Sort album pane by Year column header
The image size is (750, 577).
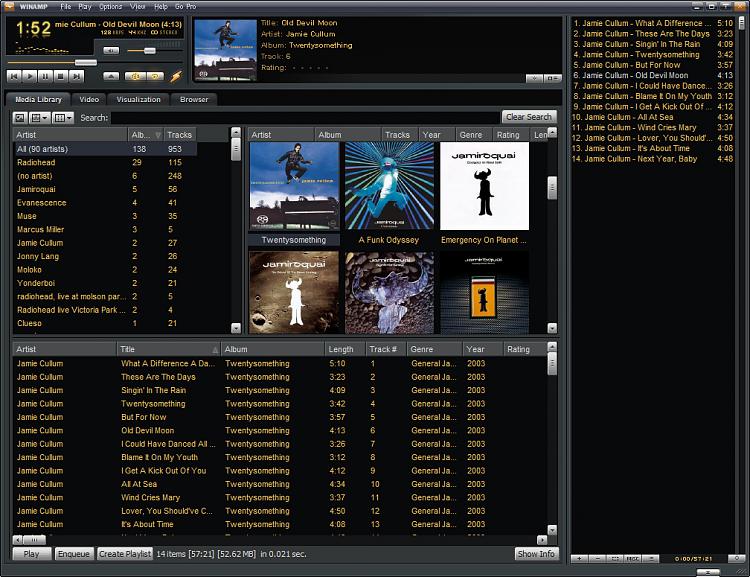(437, 135)
